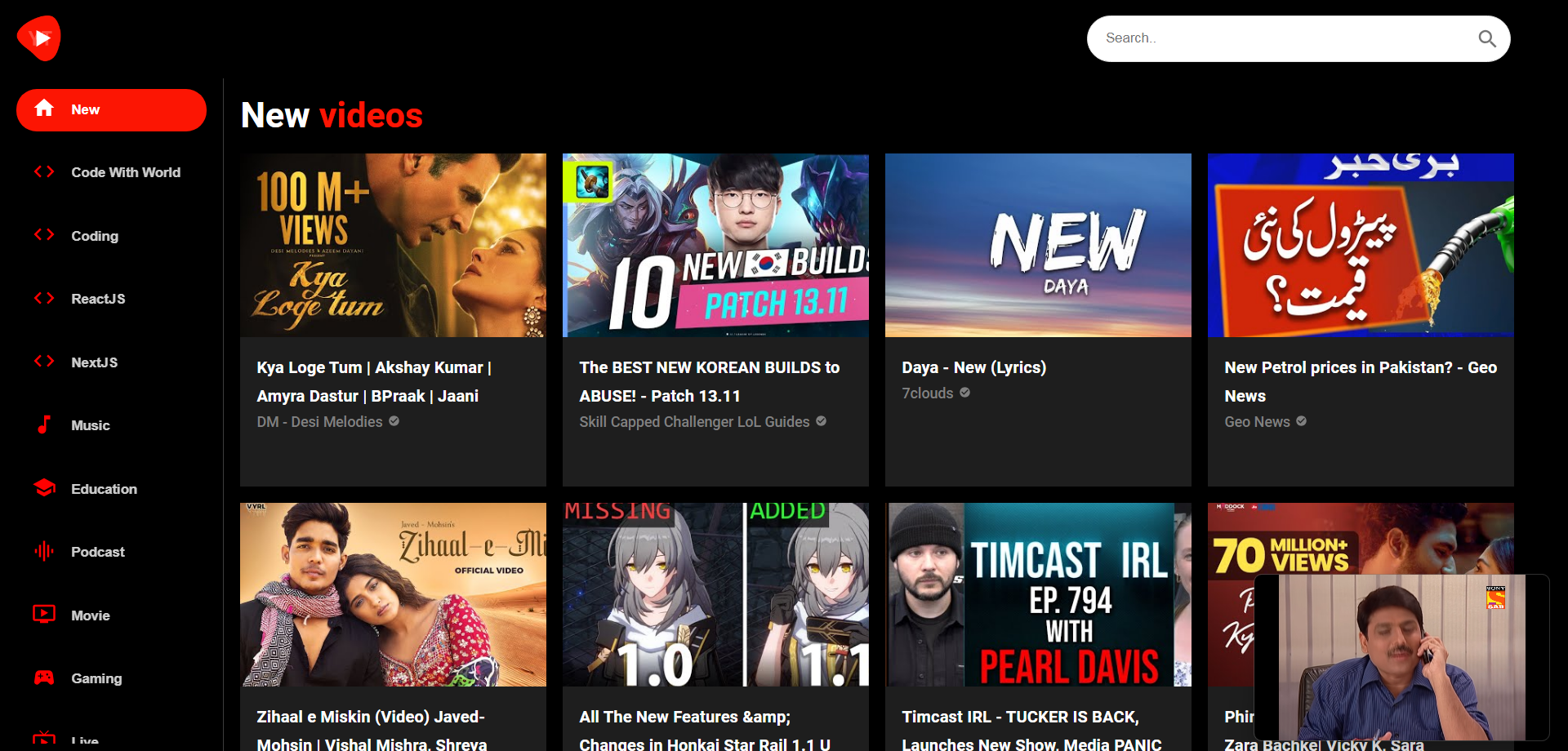The image size is (1568, 751).
Task: Focus the Search input field
Action: click(x=1286, y=38)
